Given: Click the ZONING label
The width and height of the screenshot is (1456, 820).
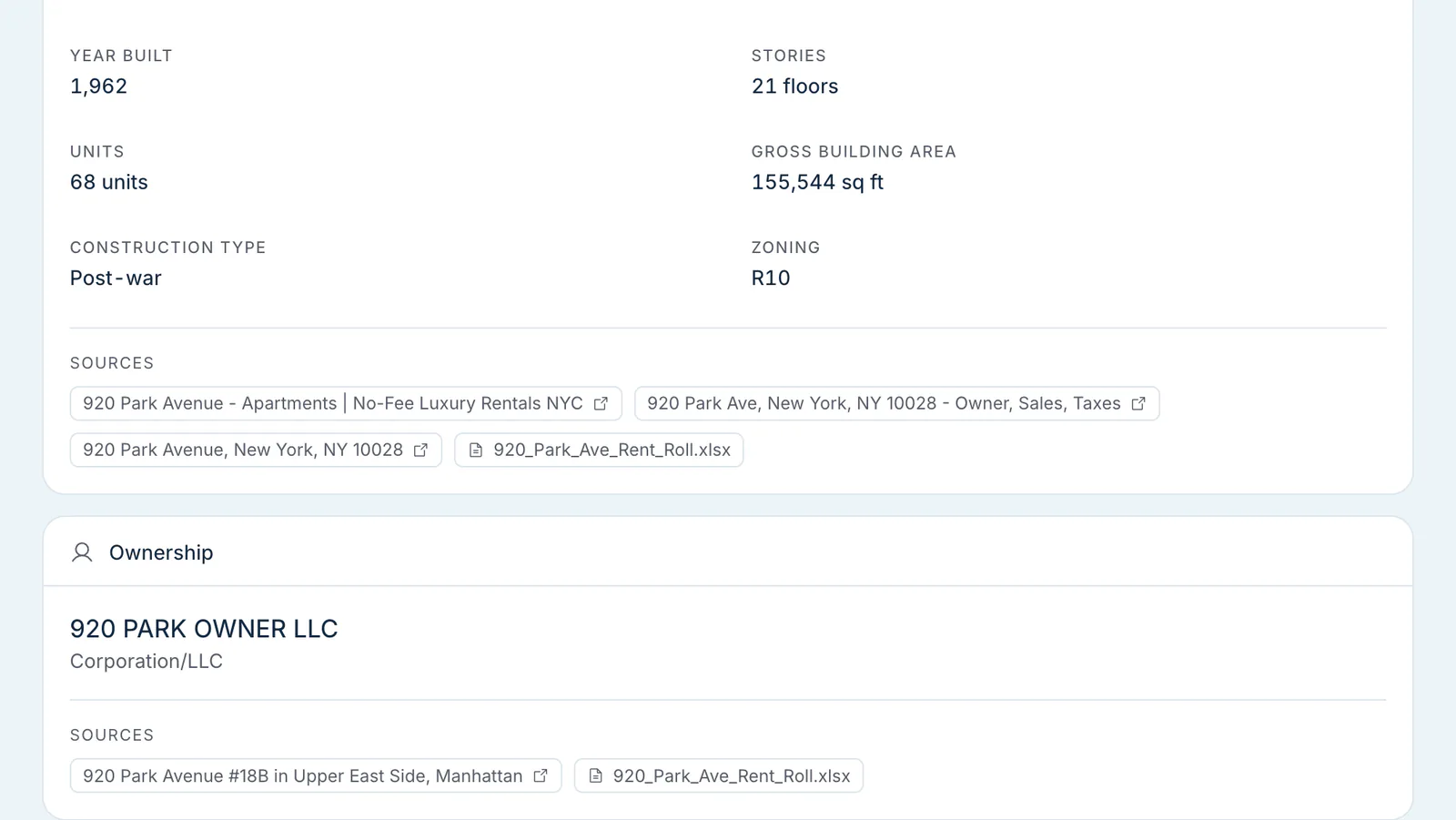Looking at the screenshot, I should pos(786,248).
